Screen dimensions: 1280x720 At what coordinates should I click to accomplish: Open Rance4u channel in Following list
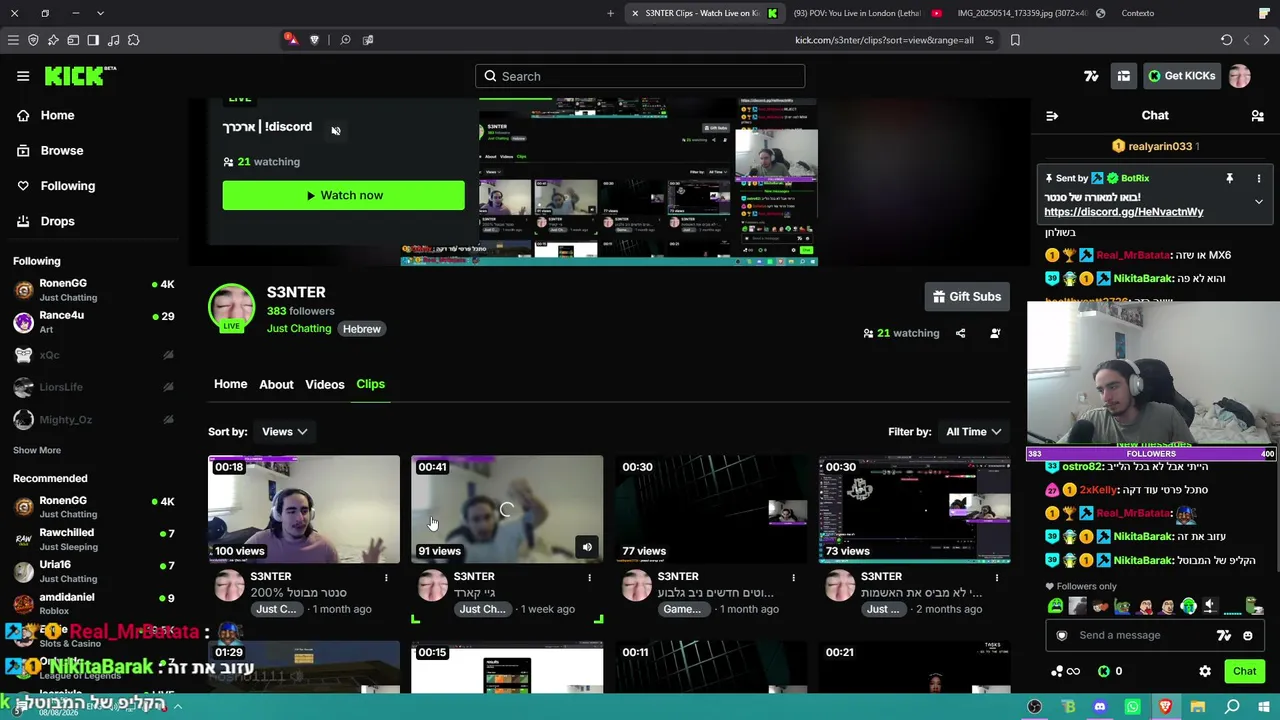click(94, 322)
